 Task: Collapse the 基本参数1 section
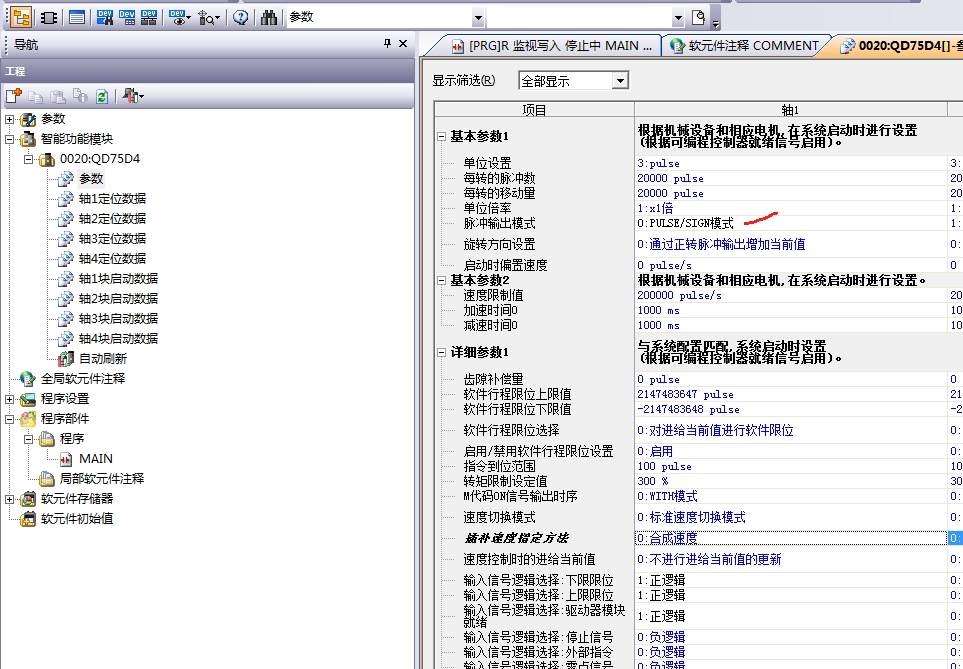[442, 136]
